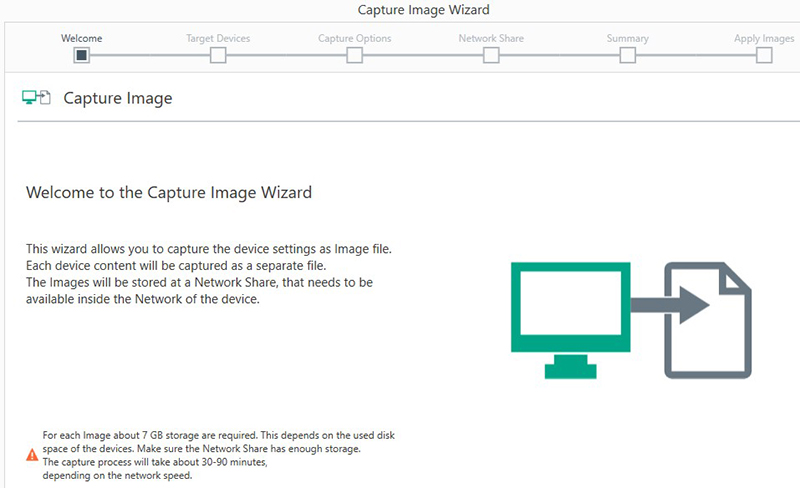The width and height of the screenshot is (800, 488).
Task: Click text 'available inside the Network of the device'
Action: (x=142, y=299)
